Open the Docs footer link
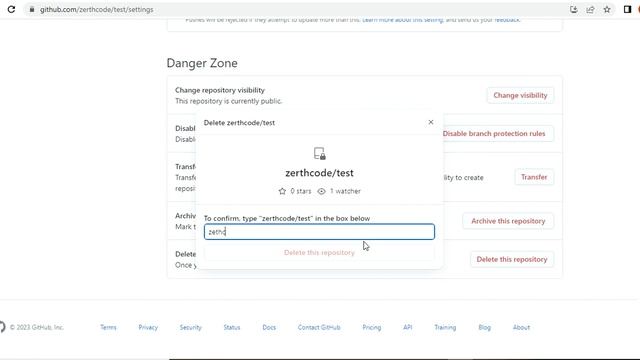Screen dimensions: 640x360 click(269, 327)
